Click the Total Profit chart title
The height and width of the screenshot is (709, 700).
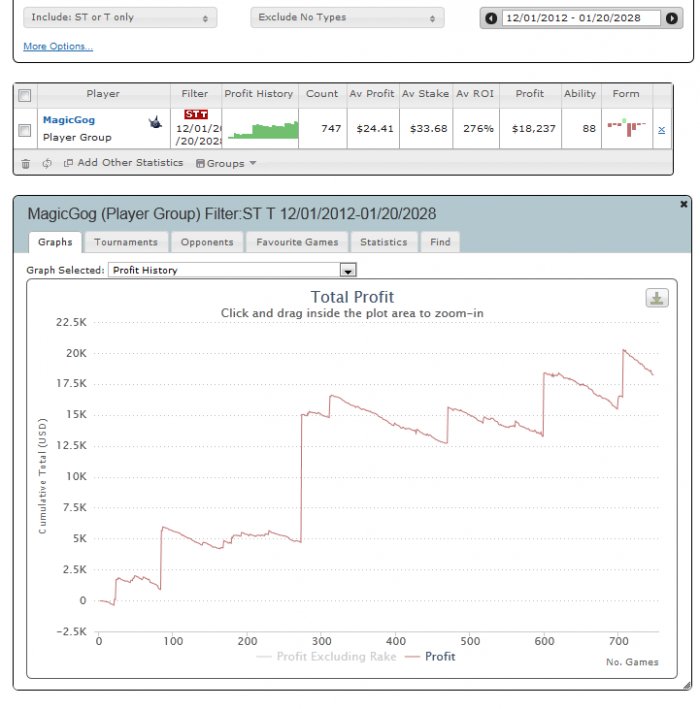coord(352,297)
